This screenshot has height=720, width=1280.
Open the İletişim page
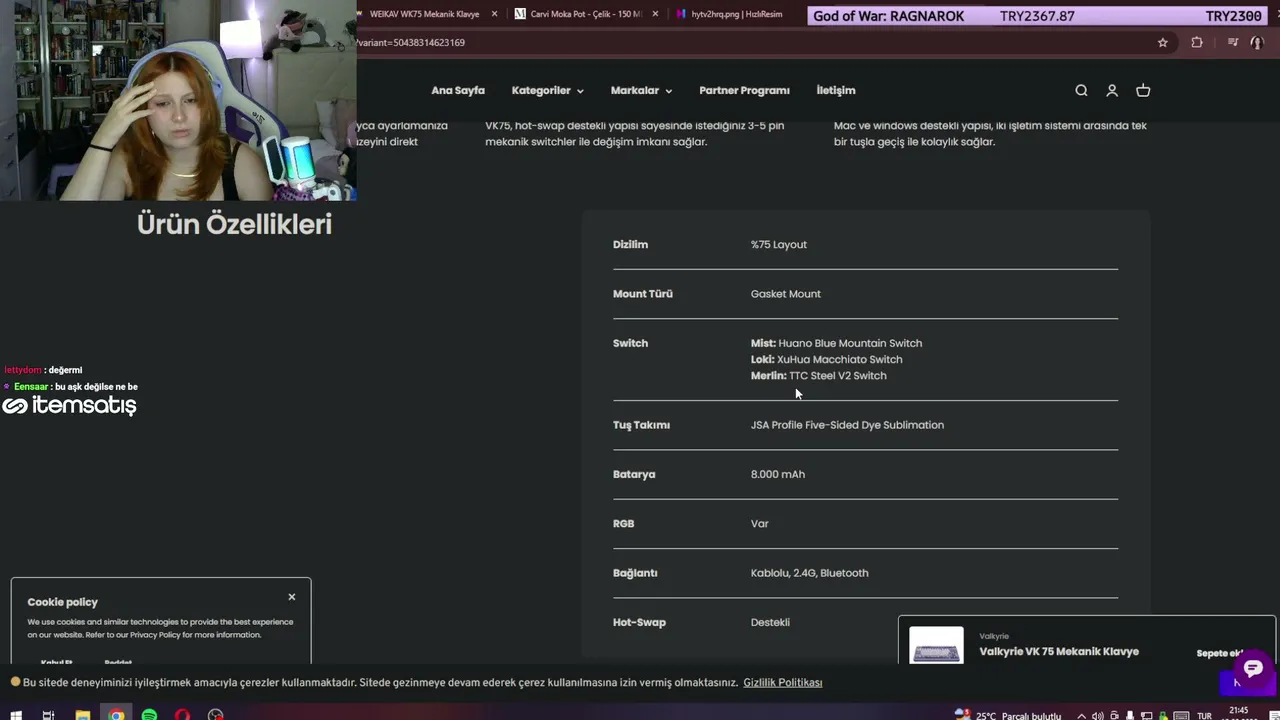pyautogui.click(x=836, y=90)
